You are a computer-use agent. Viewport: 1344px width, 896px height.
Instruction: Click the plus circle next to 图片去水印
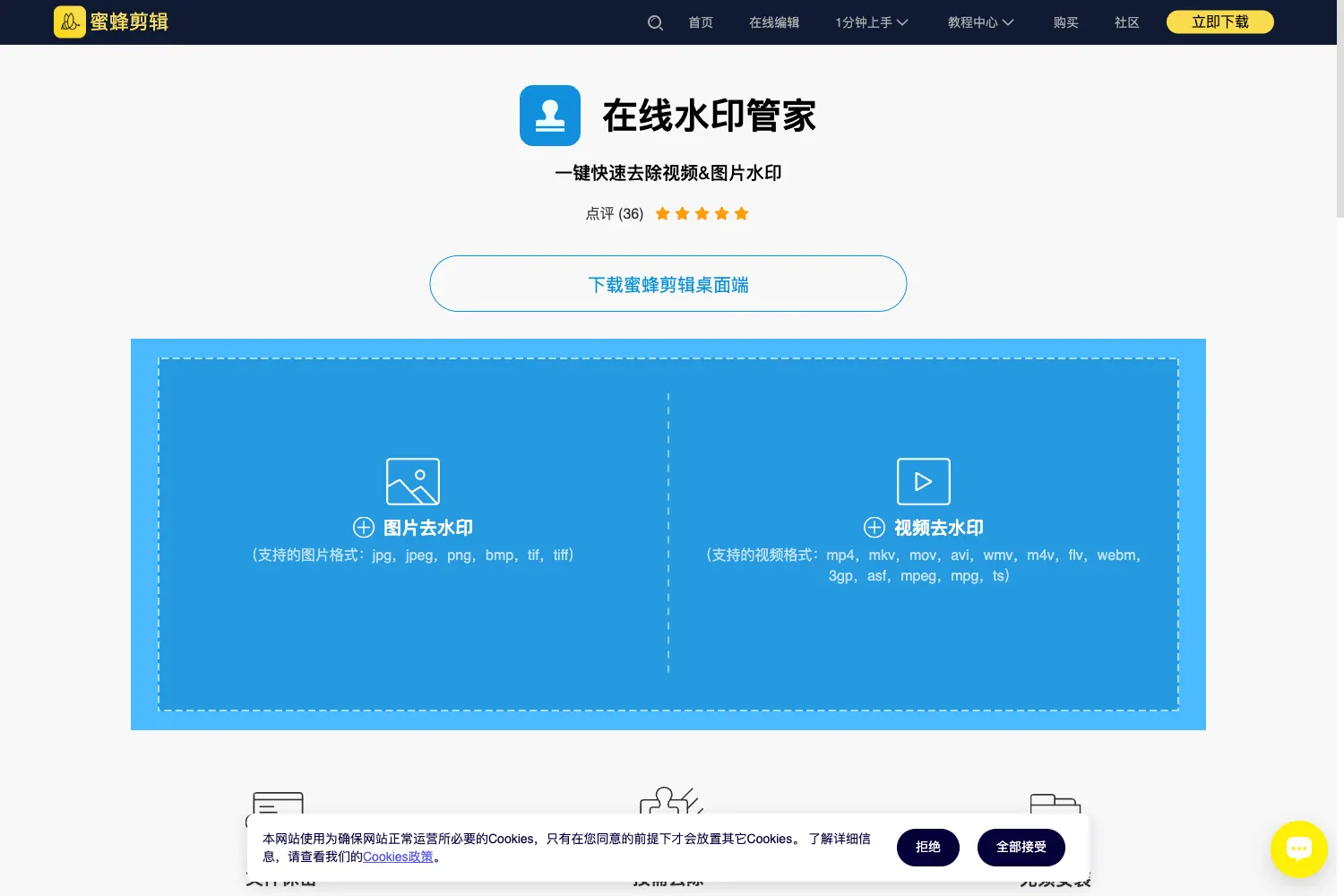tap(364, 527)
